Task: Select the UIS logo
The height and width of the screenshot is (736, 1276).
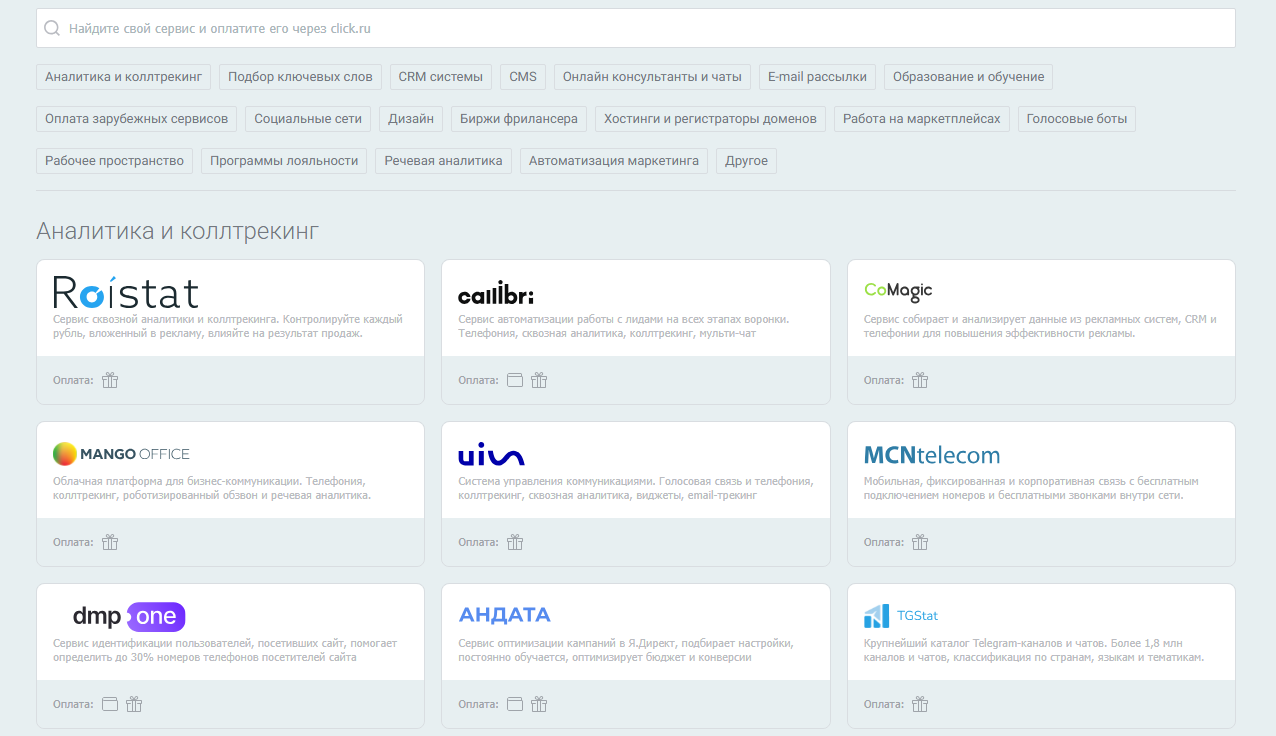Action: click(491, 455)
